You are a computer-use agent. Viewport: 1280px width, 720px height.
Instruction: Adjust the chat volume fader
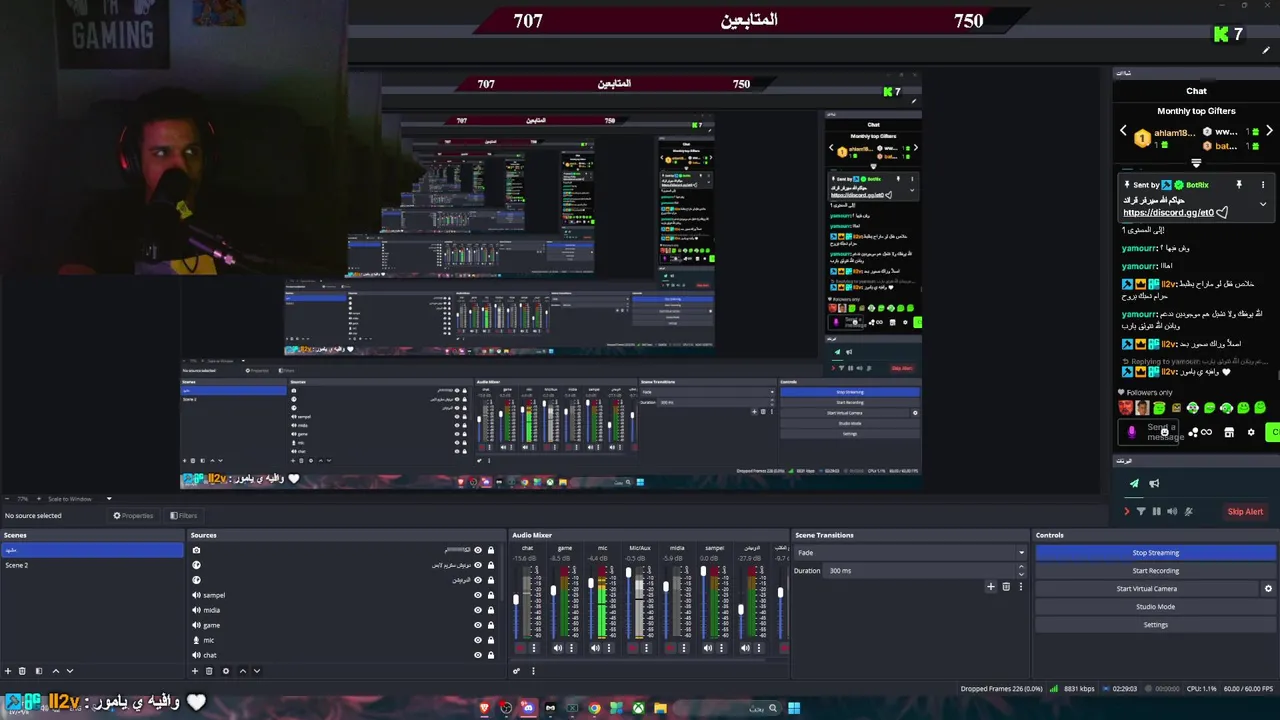516,600
